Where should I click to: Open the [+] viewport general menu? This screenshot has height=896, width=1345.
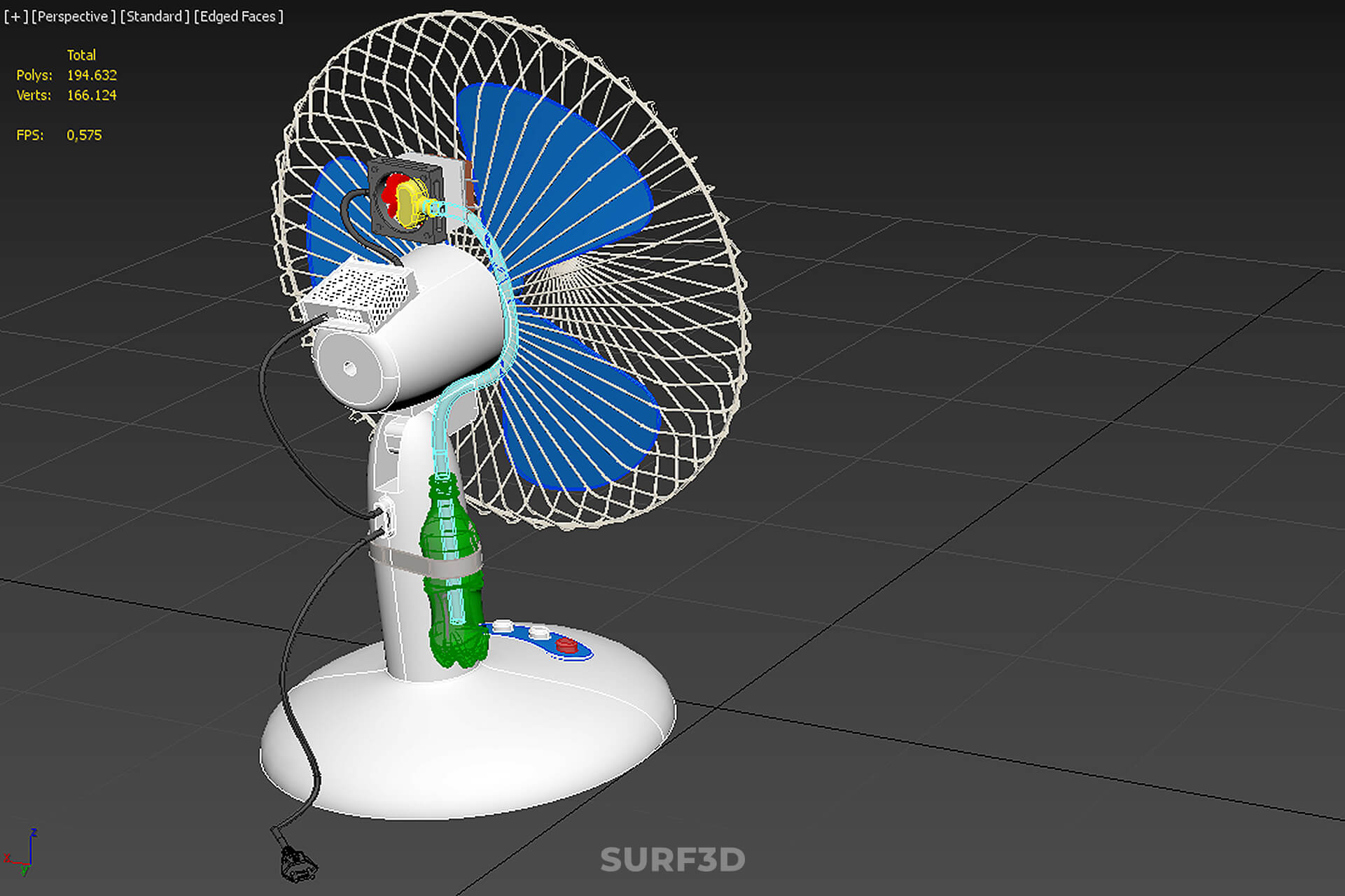point(15,16)
